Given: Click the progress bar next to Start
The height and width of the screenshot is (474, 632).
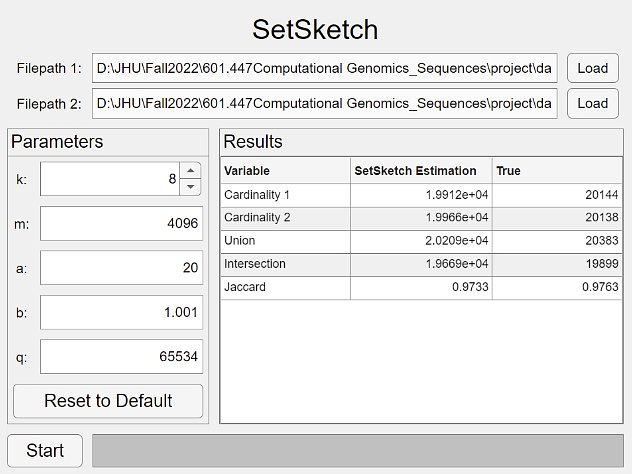Looking at the screenshot, I should point(357,450).
